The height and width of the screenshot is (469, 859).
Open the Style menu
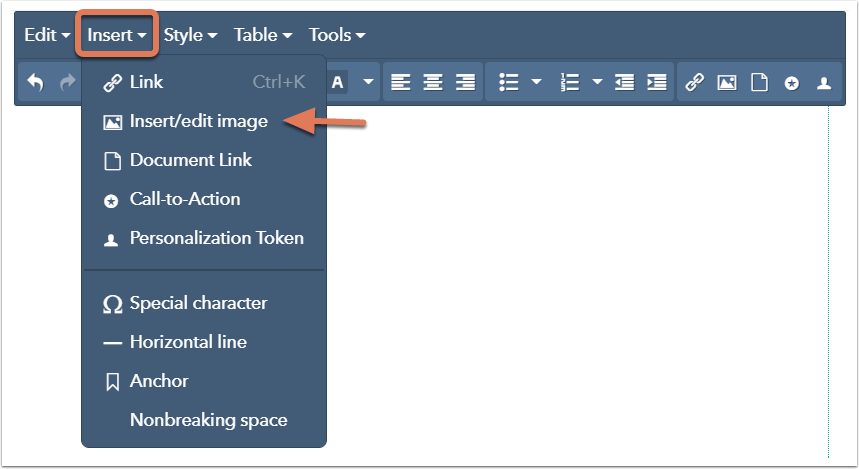tap(190, 35)
